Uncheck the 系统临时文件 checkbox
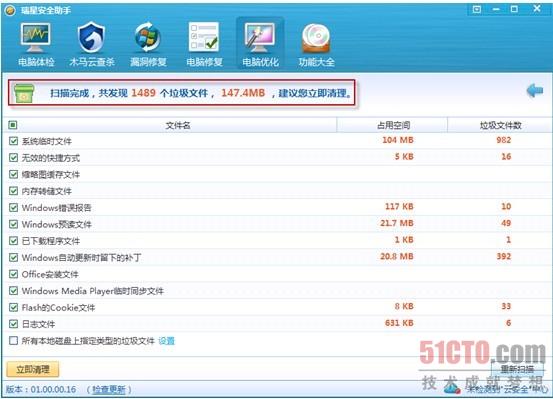 (13, 141)
